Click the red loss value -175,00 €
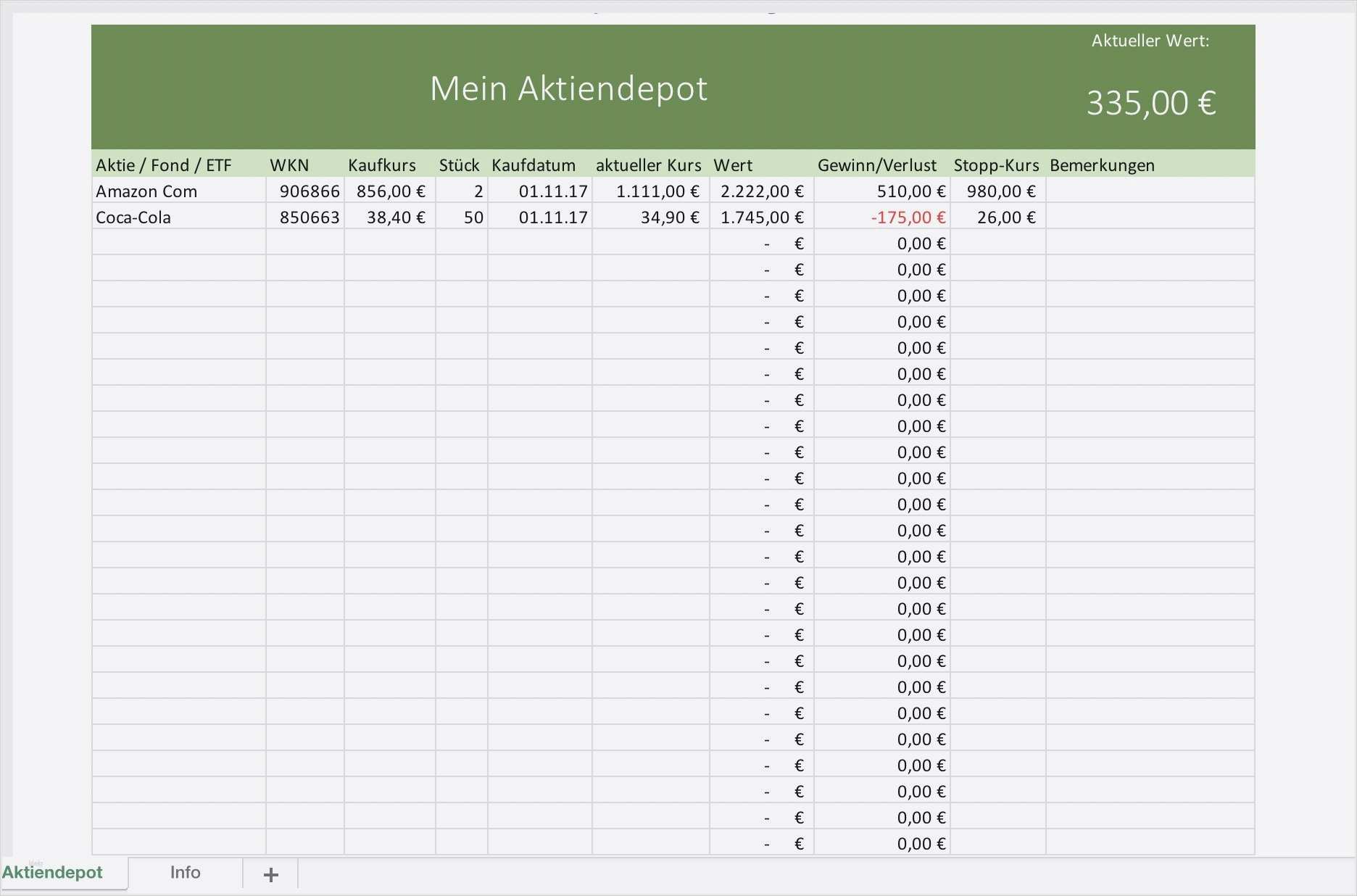The width and height of the screenshot is (1357, 896). 882,217
